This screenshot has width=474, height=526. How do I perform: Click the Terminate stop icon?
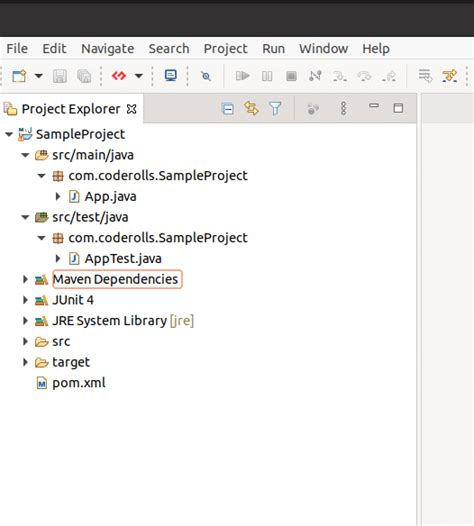pyautogui.click(x=291, y=76)
